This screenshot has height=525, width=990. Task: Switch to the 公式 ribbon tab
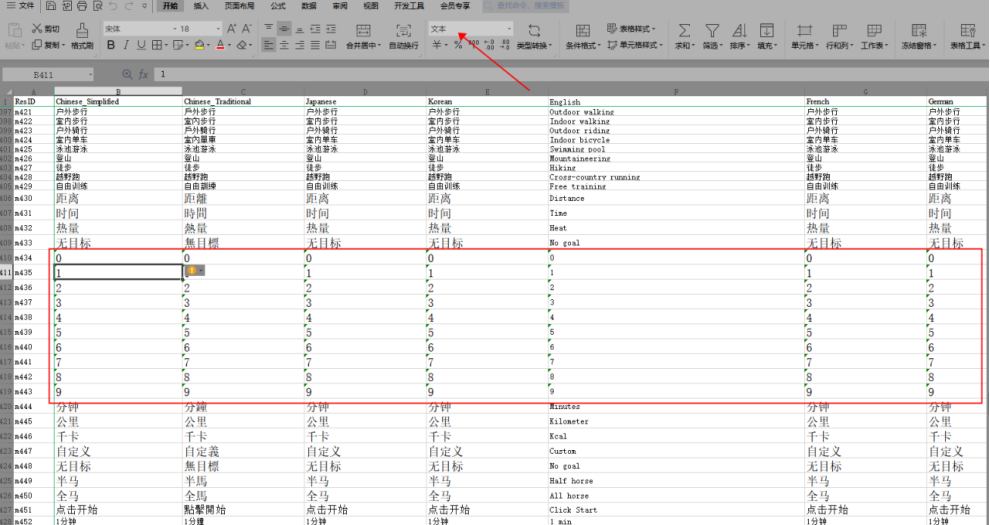tap(278, 6)
